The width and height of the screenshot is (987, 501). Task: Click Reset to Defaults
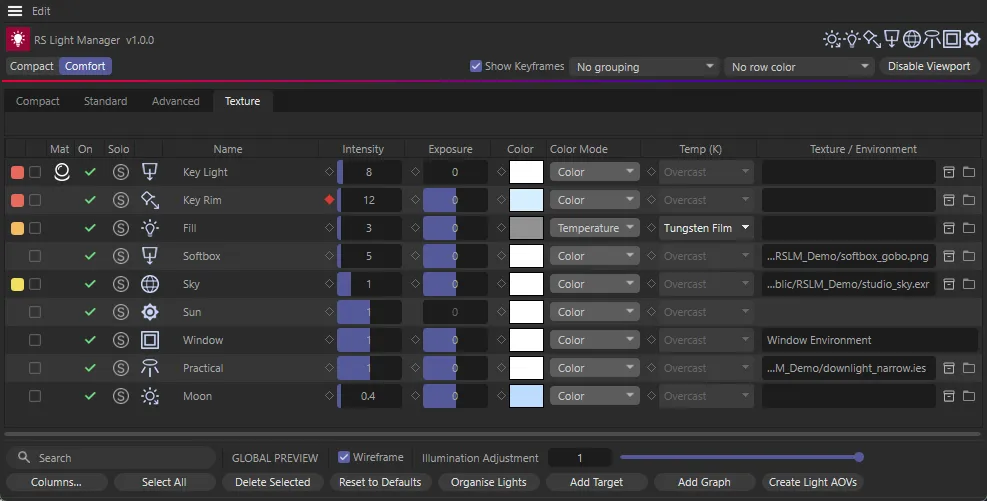point(380,482)
